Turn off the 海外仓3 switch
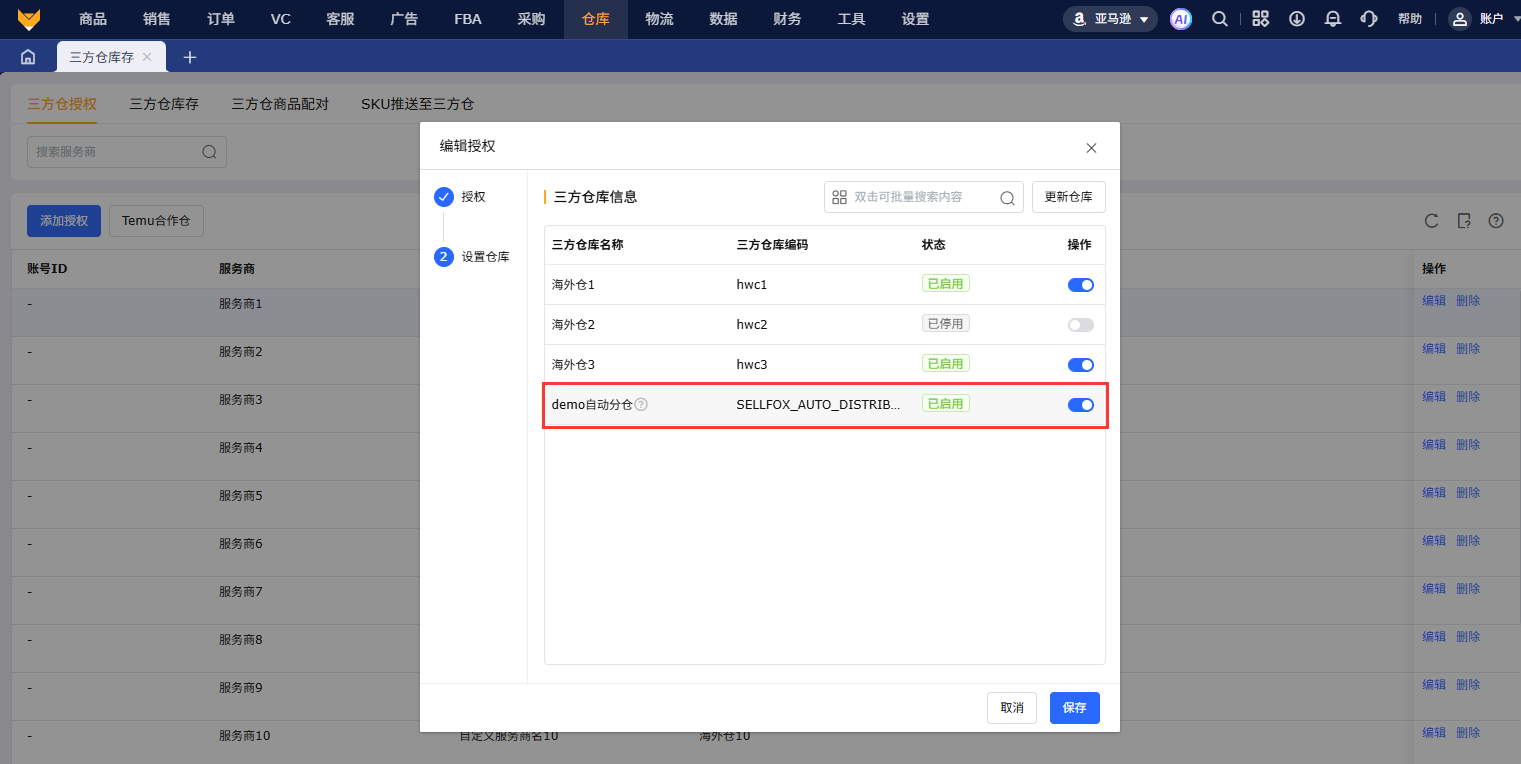 (1081, 365)
